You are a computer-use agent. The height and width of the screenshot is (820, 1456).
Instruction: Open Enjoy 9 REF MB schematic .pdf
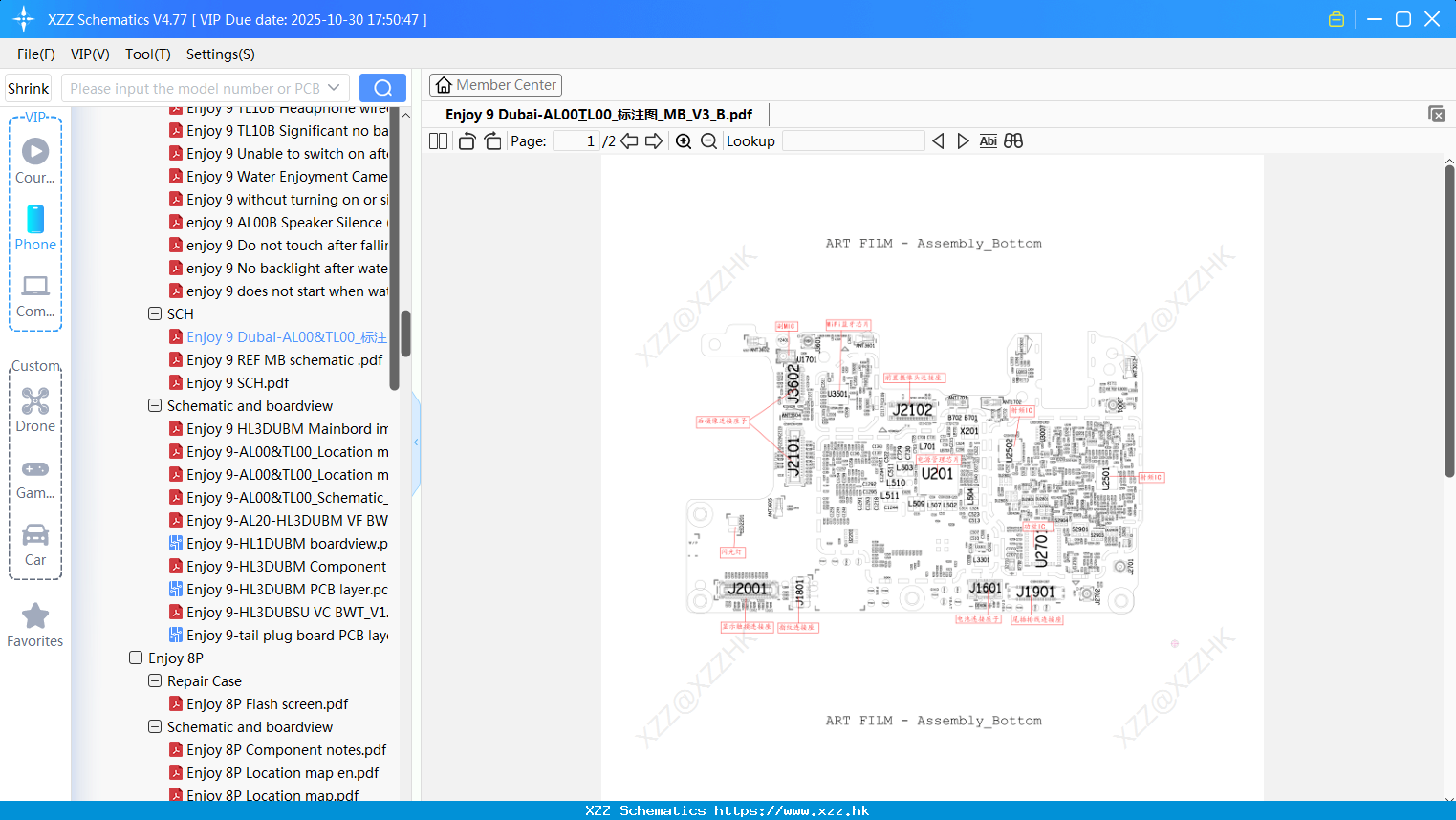click(x=285, y=360)
